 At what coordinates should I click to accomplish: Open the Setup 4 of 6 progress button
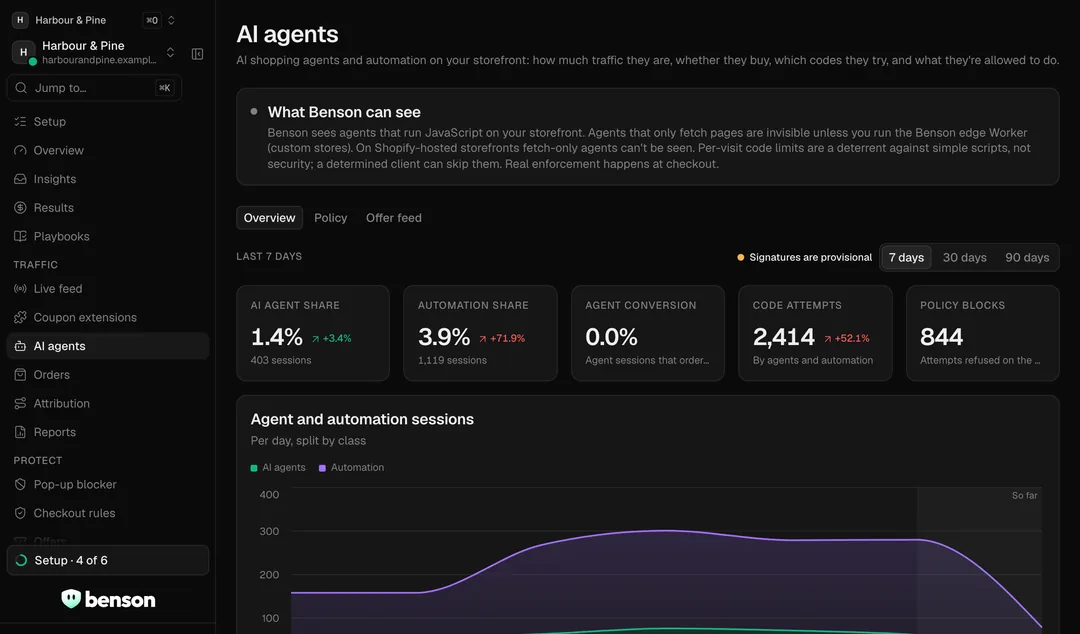(x=107, y=560)
